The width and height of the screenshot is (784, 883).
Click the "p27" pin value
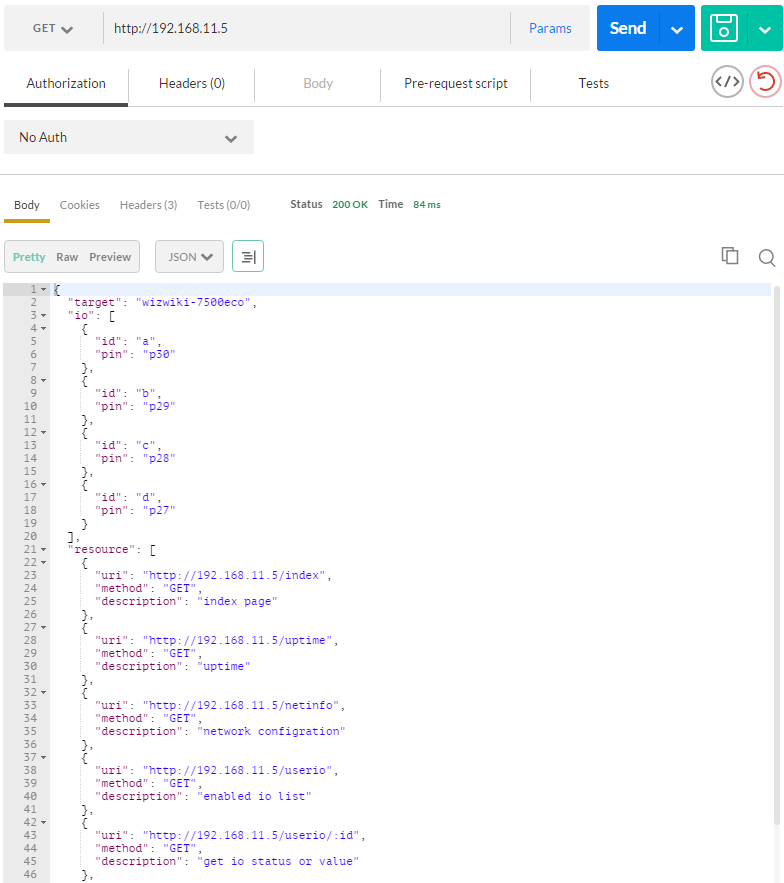(159, 510)
